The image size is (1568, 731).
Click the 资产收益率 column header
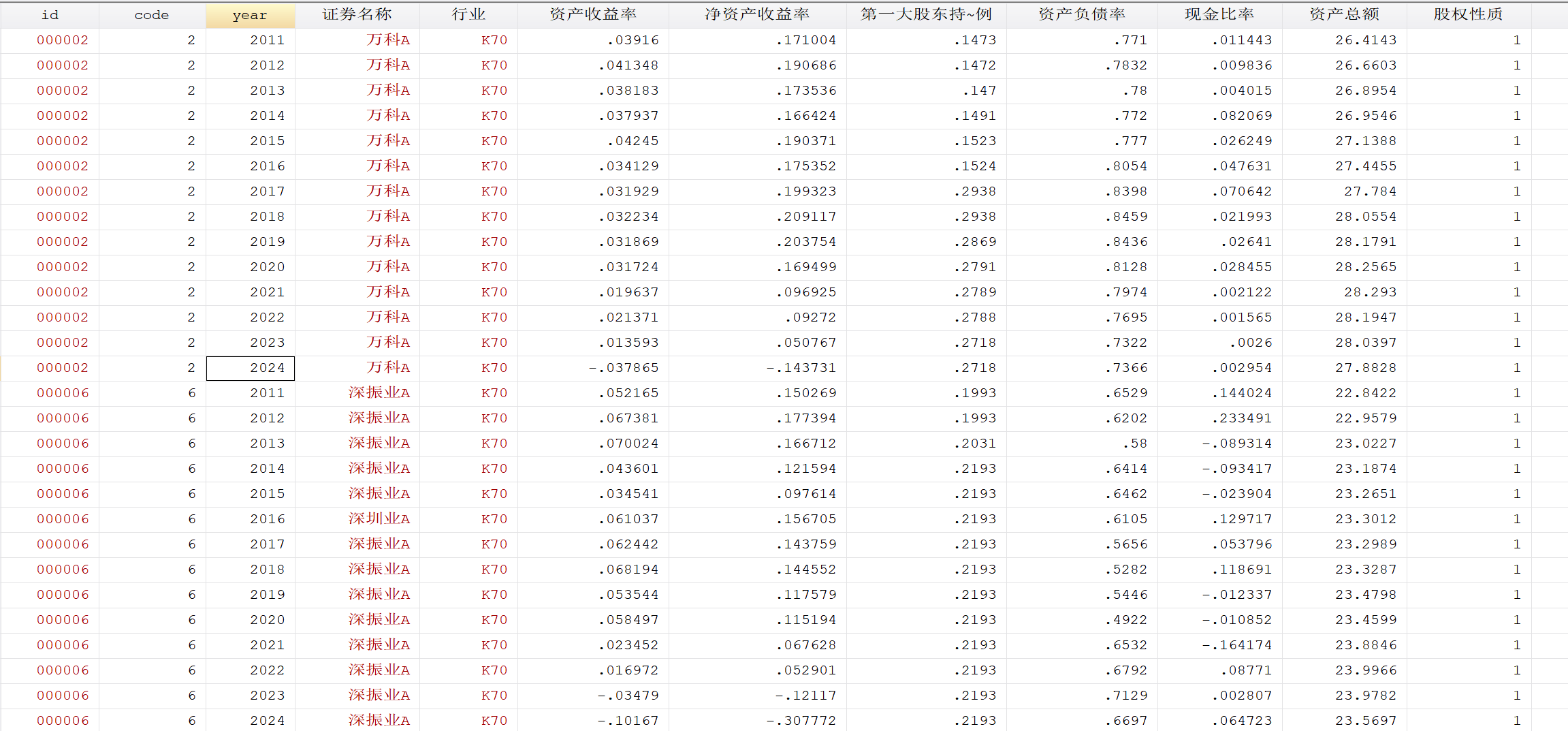(x=593, y=15)
